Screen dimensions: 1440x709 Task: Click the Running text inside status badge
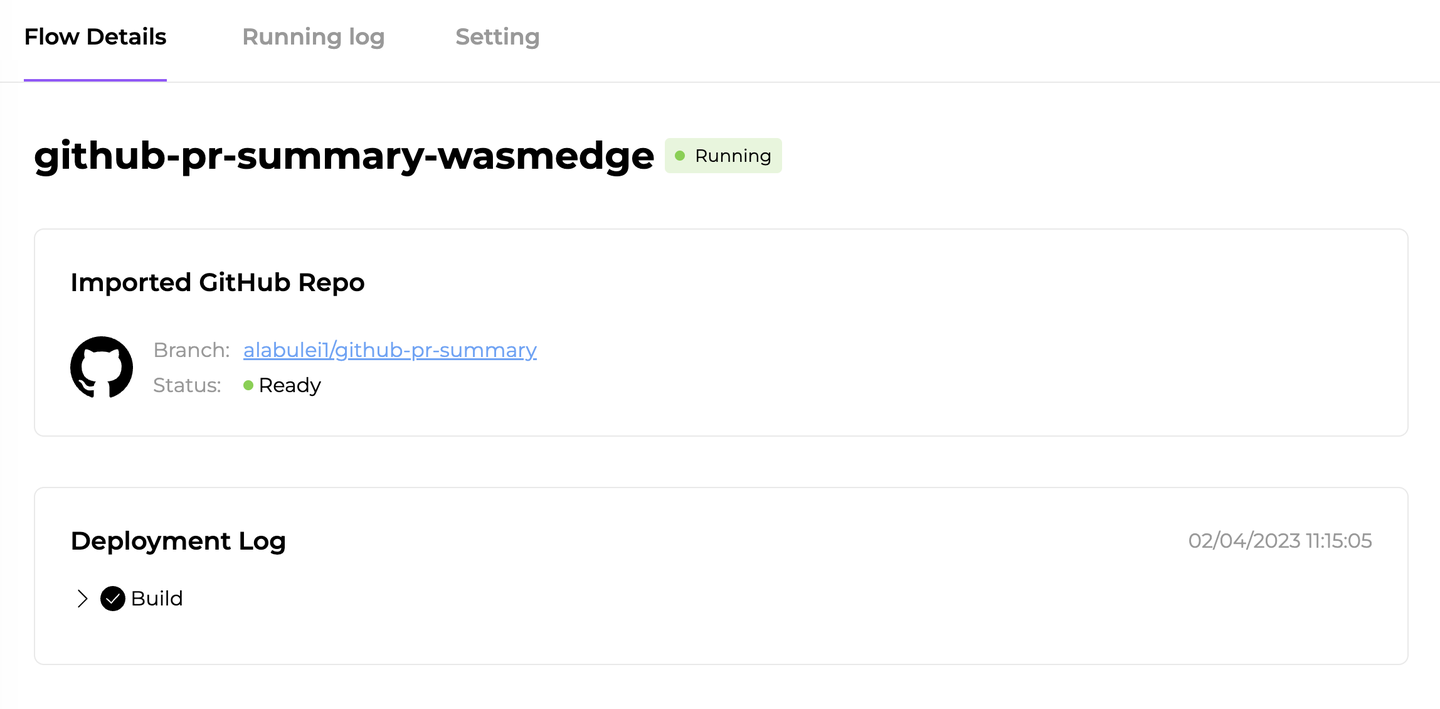(x=733, y=156)
